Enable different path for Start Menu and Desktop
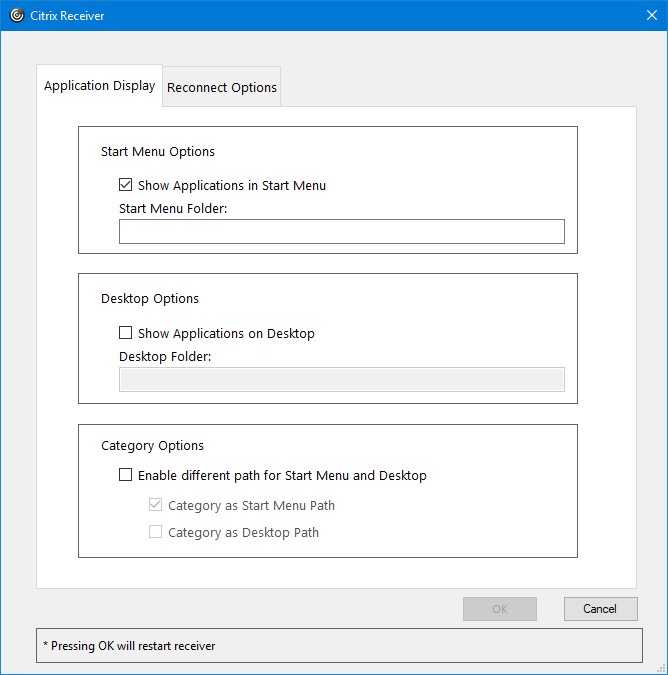The width and height of the screenshot is (668, 675). click(125, 475)
